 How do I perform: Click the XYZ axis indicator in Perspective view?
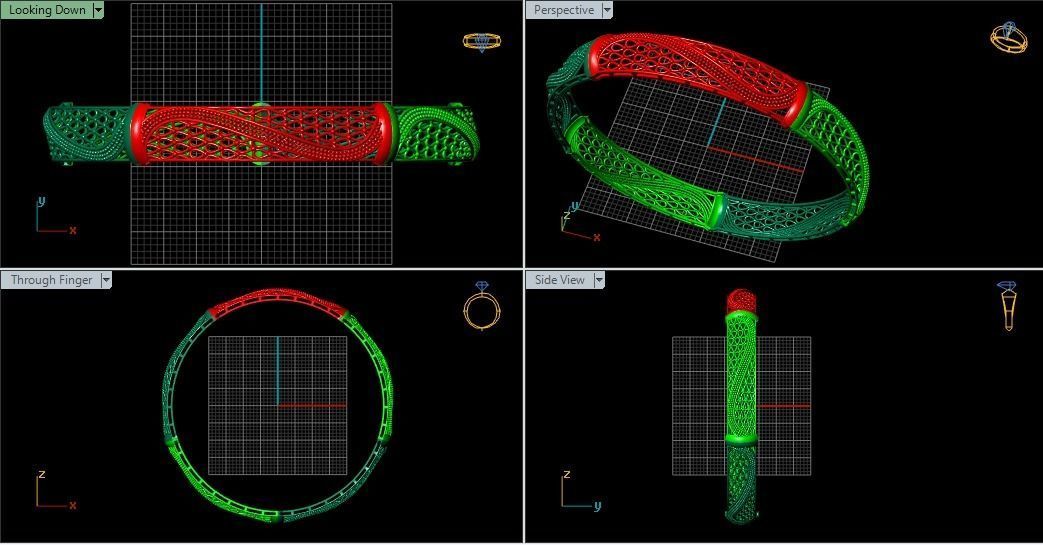581,223
